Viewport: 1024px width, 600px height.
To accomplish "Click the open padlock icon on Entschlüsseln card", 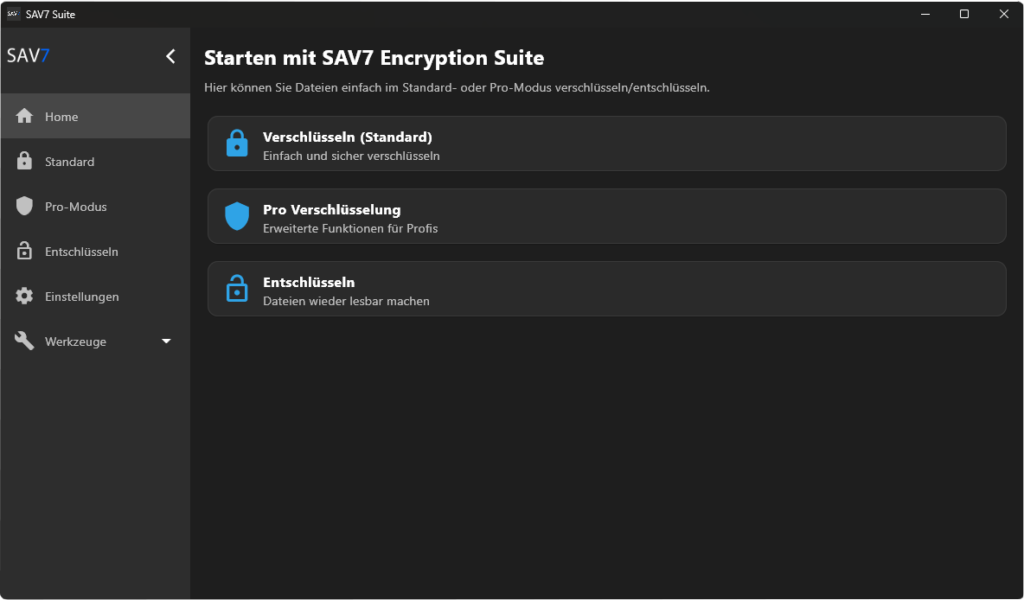I will click(237, 288).
